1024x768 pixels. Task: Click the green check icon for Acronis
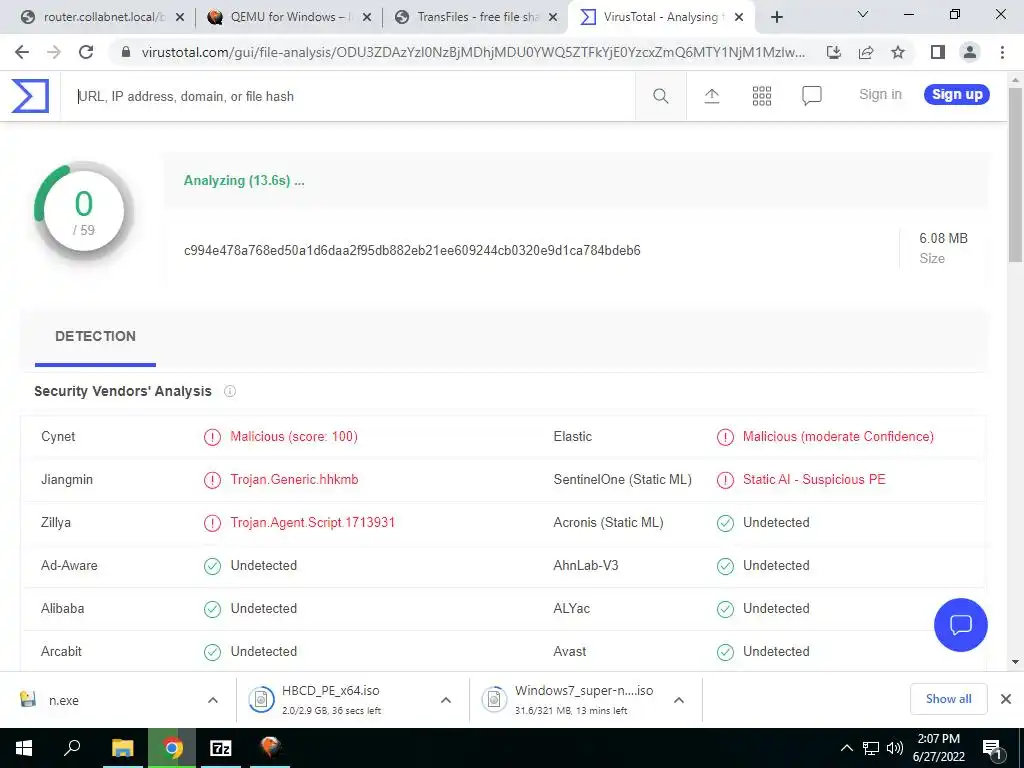pyautogui.click(x=725, y=523)
